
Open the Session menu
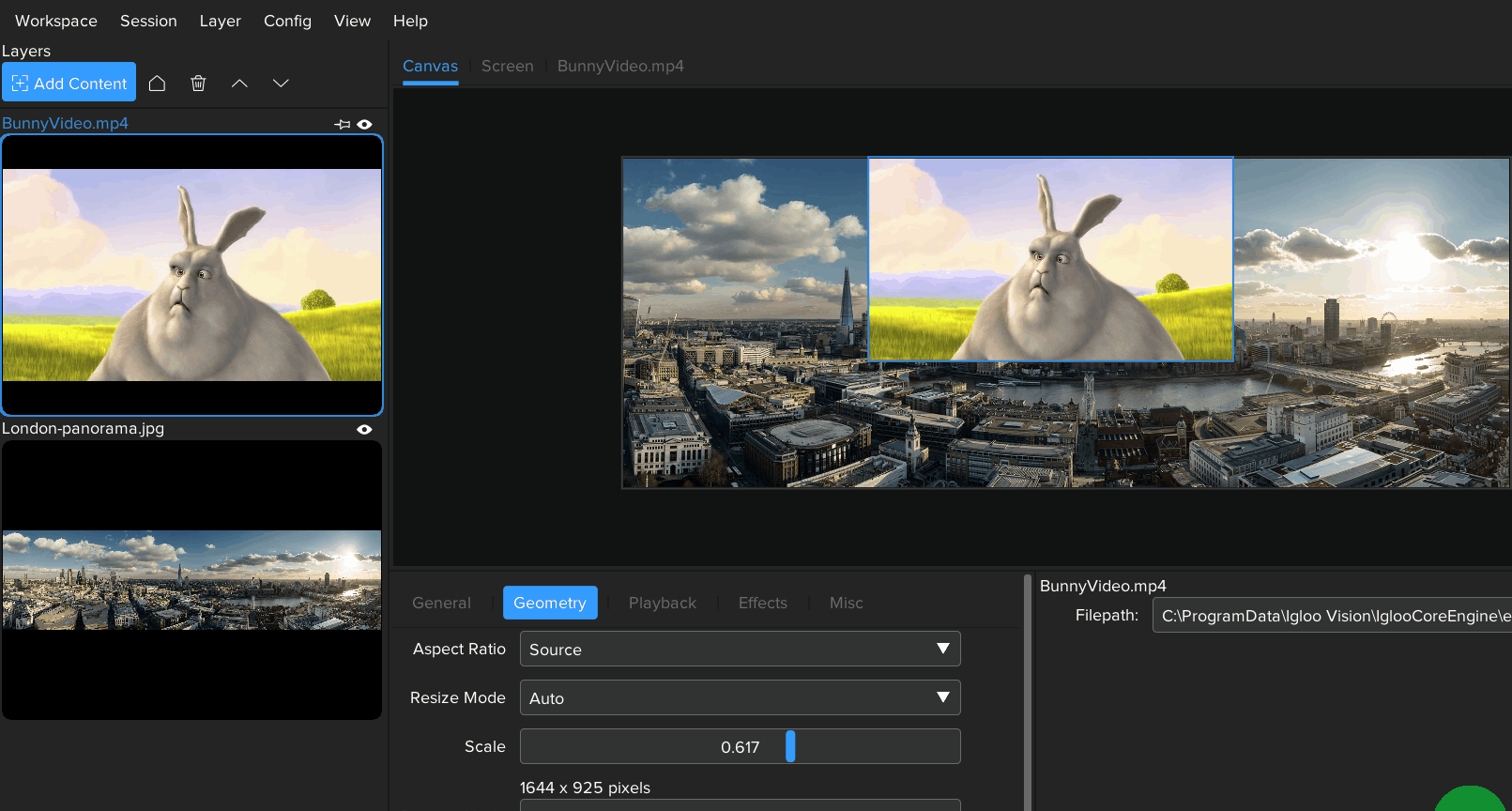click(x=148, y=21)
